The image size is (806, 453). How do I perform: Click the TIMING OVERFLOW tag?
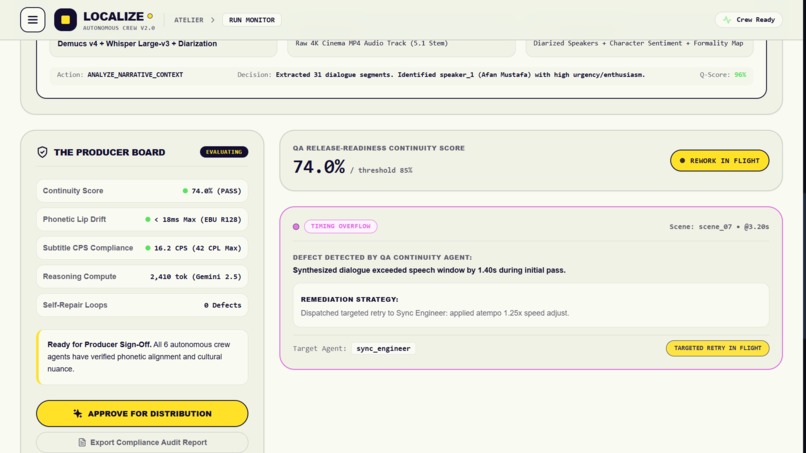click(x=340, y=226)
